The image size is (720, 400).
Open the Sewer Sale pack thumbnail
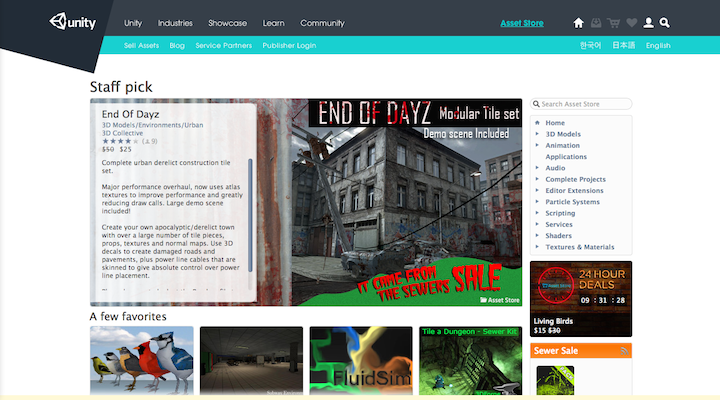pyautogui.click(x=555, y=380)
